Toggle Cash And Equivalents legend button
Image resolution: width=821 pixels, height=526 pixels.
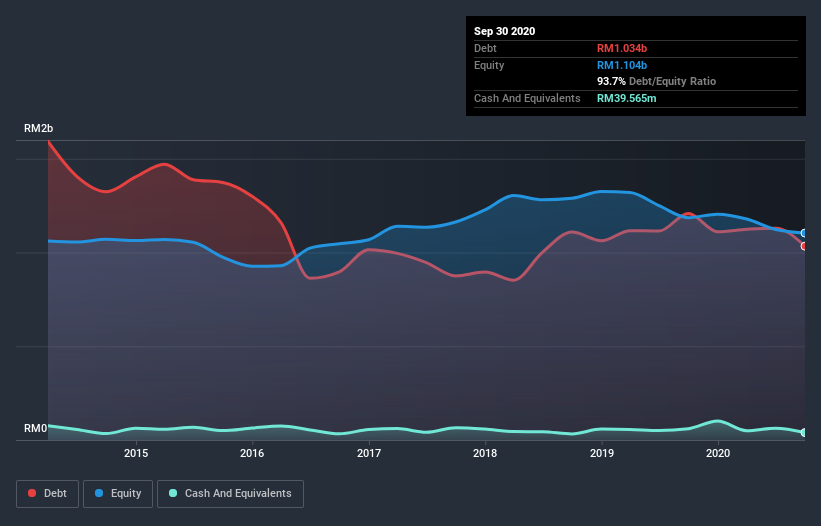pos(230,494)
